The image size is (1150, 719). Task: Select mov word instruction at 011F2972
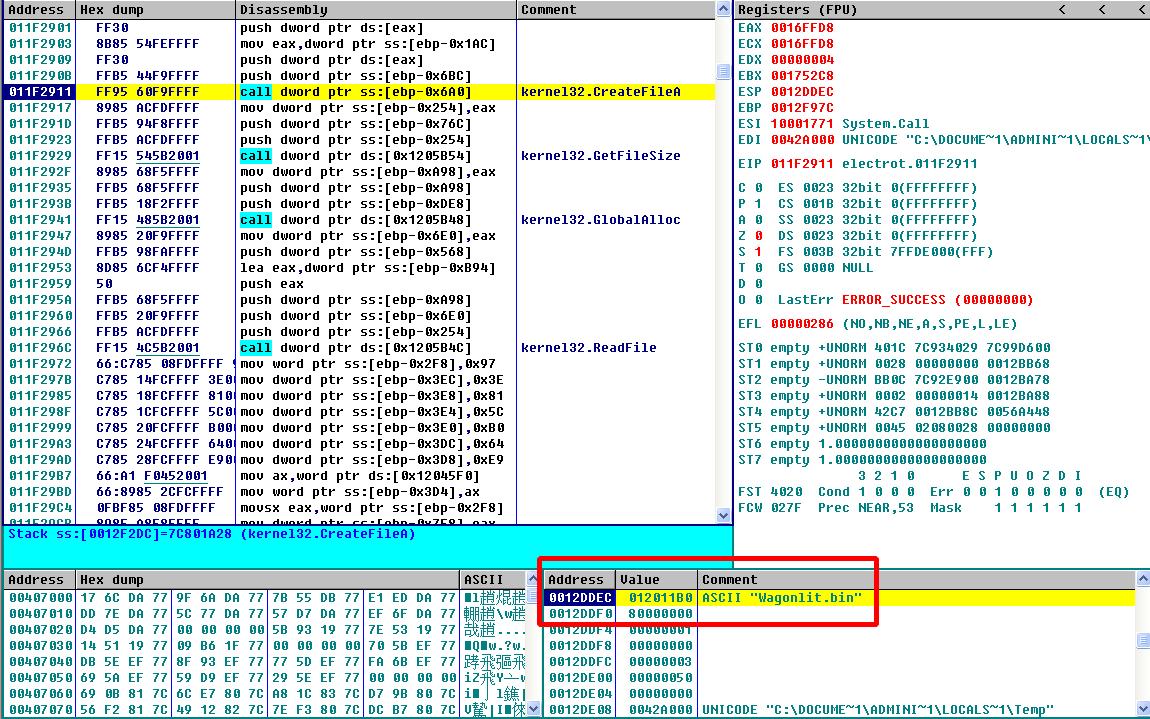pyautogui.click(x=359, y=364)
